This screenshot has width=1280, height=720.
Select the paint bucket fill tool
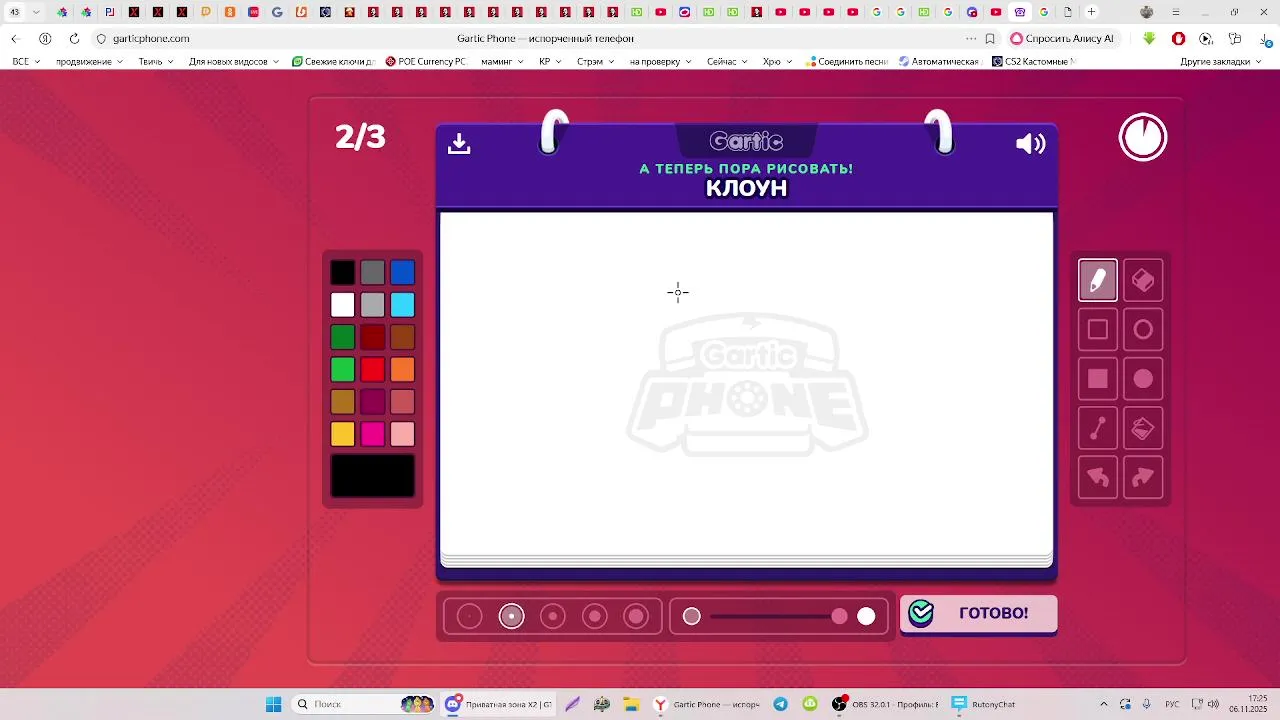[1143, 428]
